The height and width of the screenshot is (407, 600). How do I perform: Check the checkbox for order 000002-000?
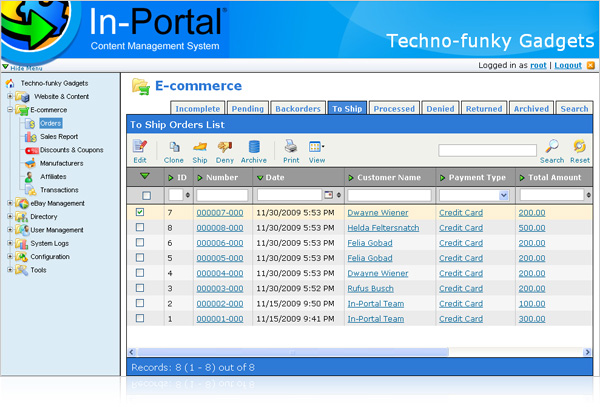[140, 303]
